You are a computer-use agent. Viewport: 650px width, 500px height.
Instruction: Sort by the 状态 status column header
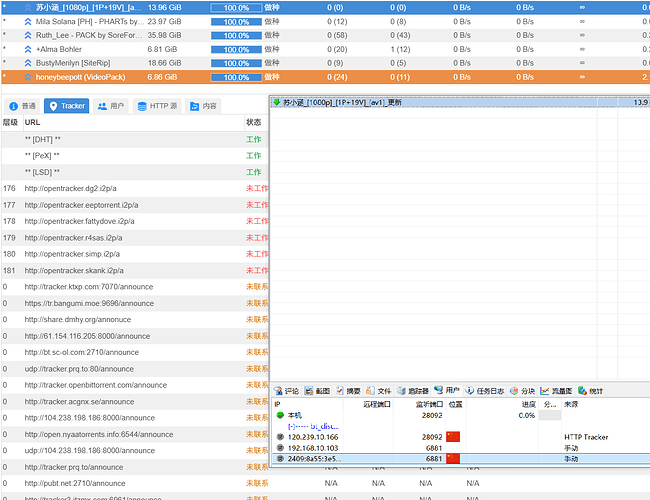tap(254, 122)
